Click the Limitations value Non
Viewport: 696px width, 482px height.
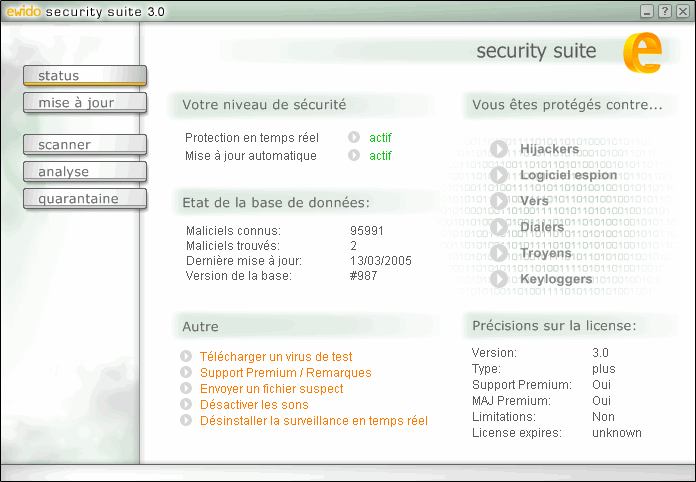(603, 417)
